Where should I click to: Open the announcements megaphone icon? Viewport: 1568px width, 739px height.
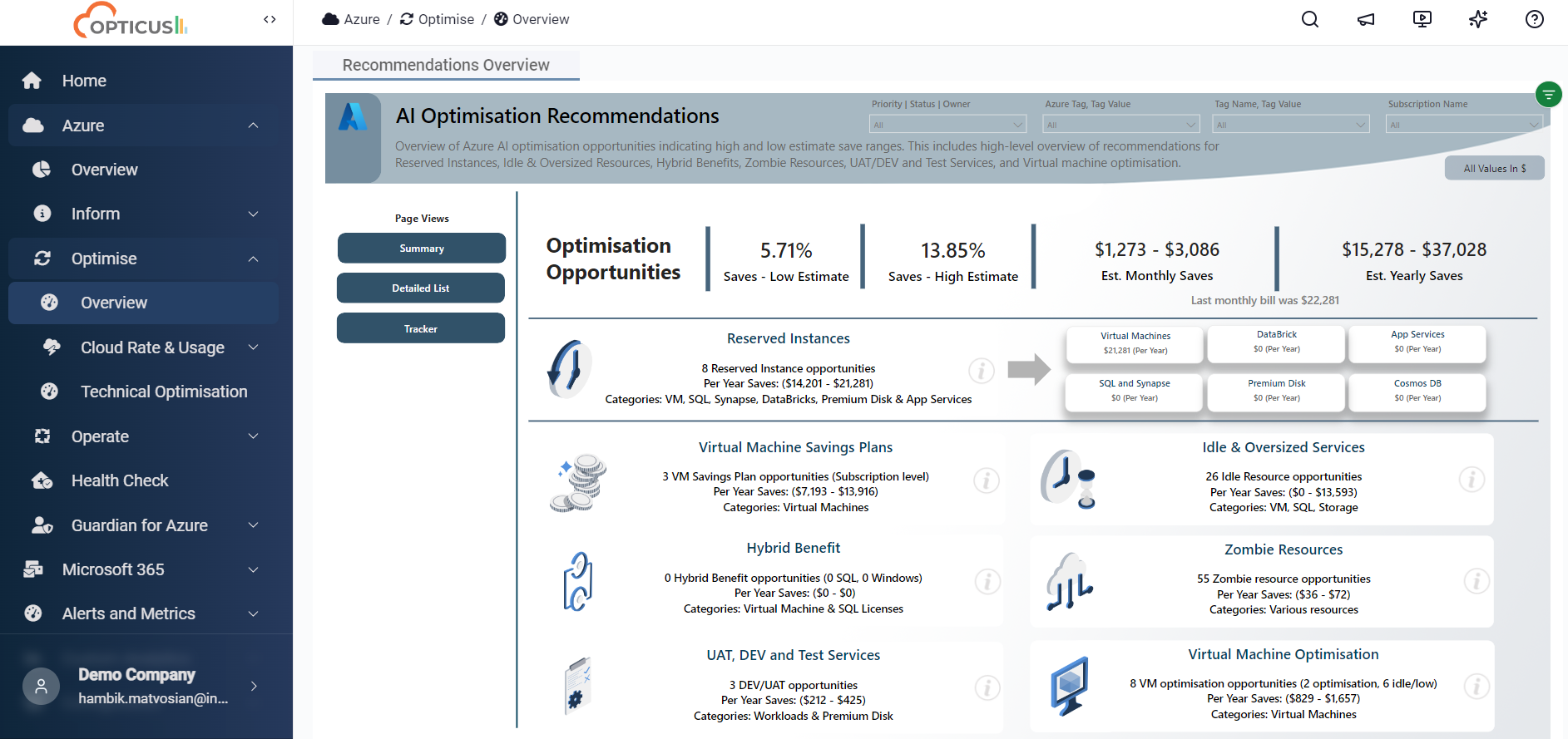(1366, 19)
